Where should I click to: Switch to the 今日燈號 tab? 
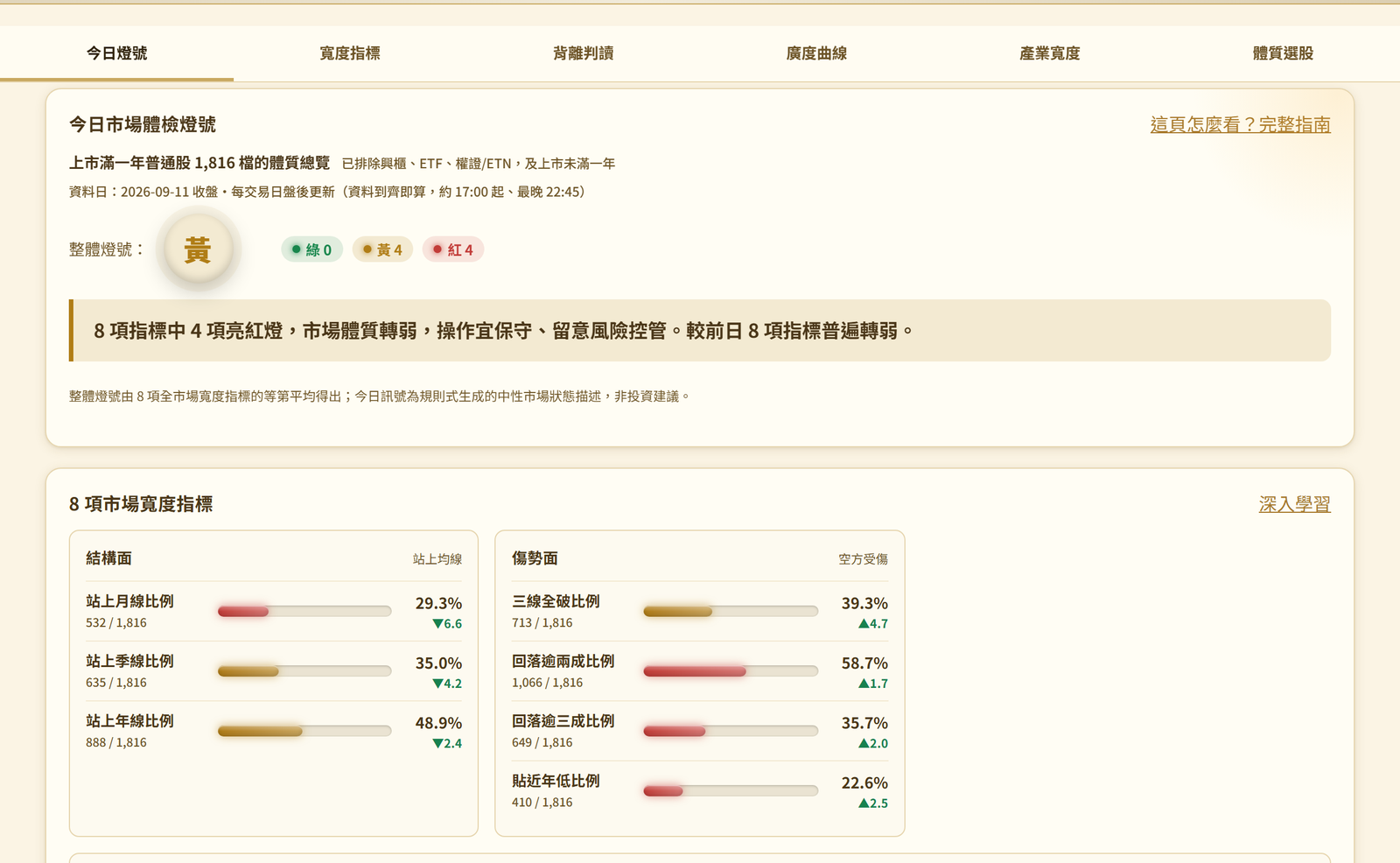click(x=116, y=53)
